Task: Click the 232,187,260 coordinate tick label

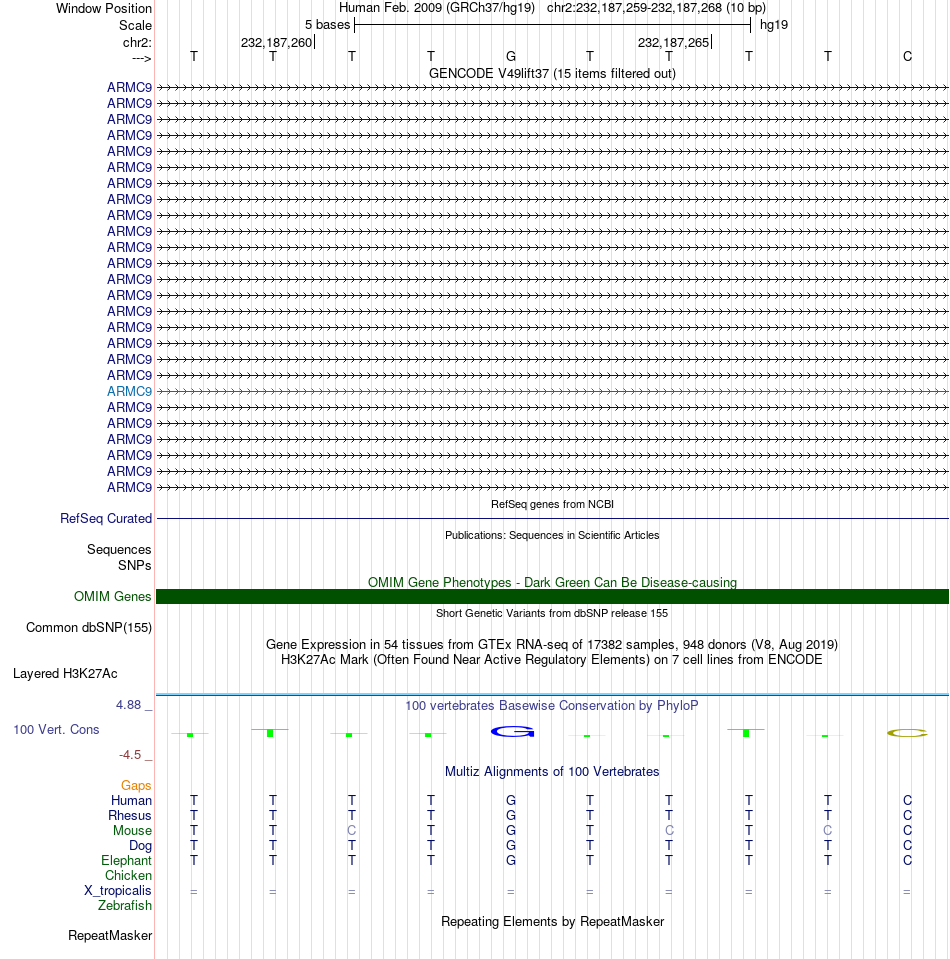Action: (x=276, y=42)
